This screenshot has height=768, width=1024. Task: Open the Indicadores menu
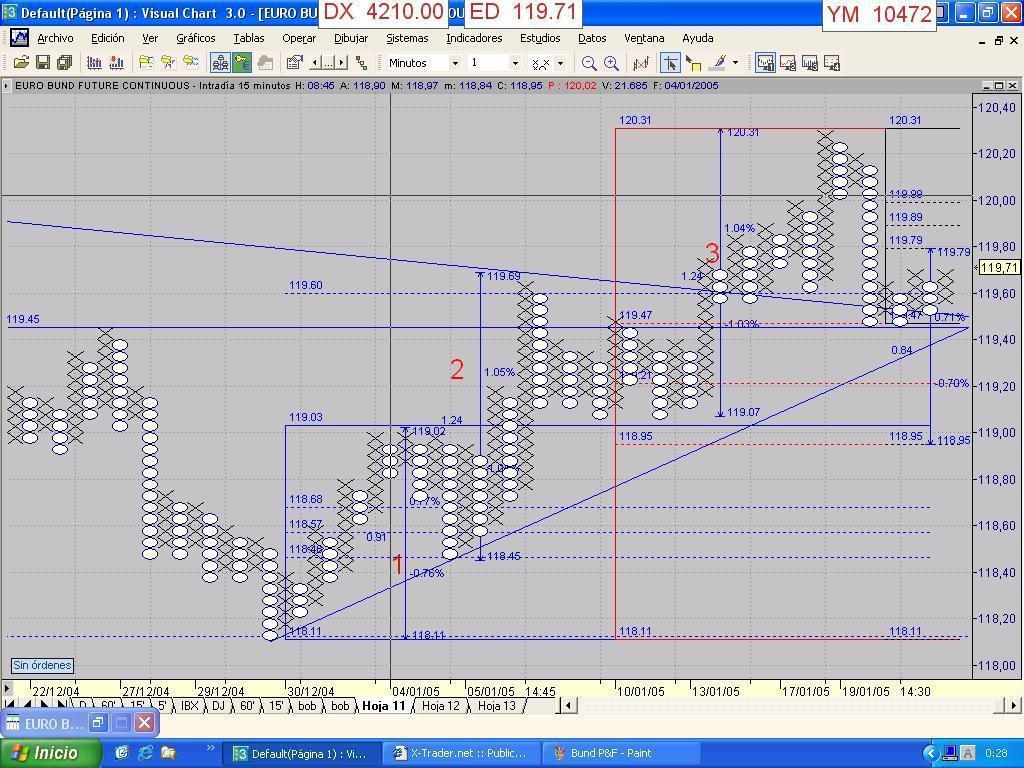[x=474, y=38]
